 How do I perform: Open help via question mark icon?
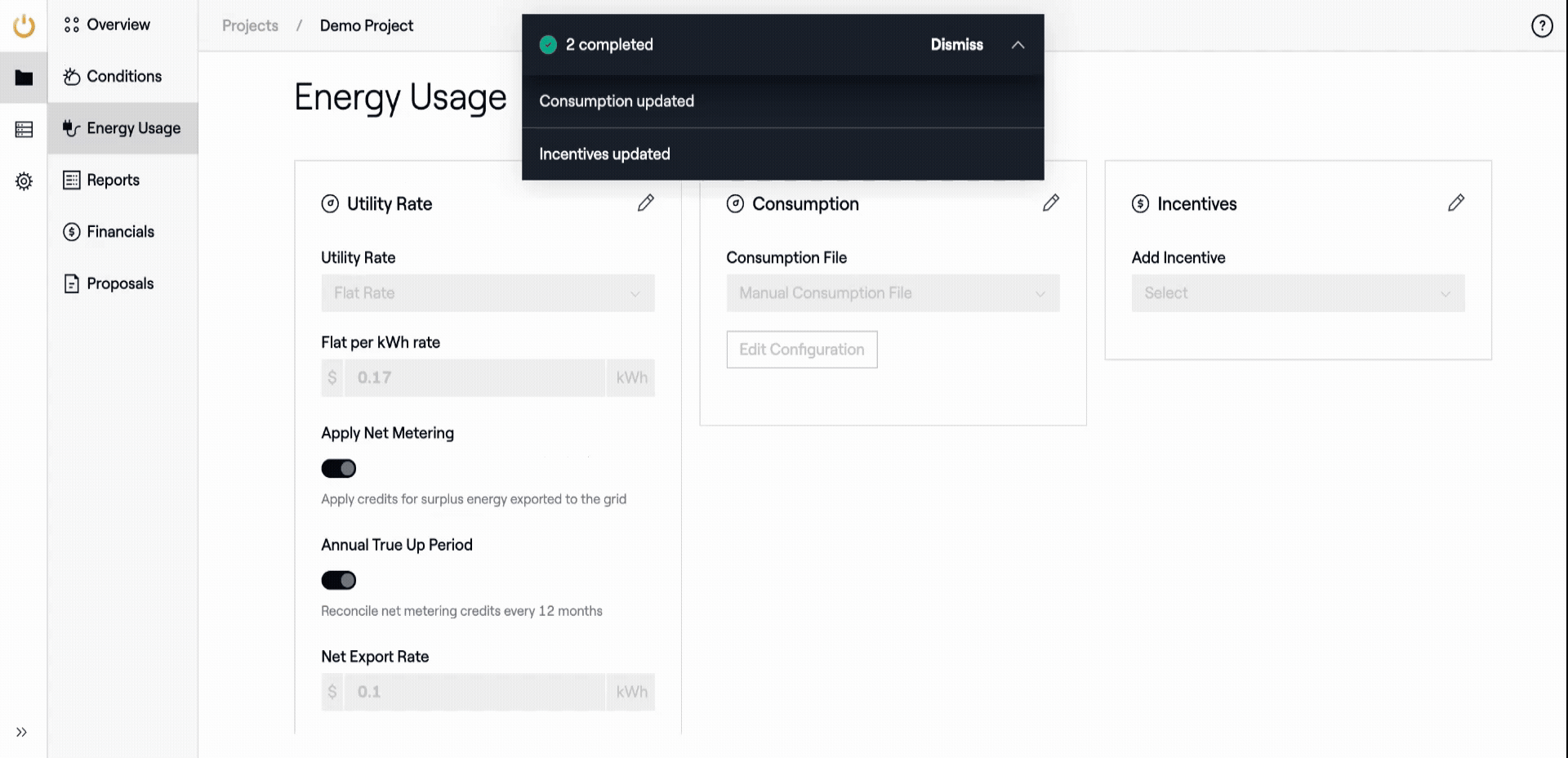pos(1541,26)
